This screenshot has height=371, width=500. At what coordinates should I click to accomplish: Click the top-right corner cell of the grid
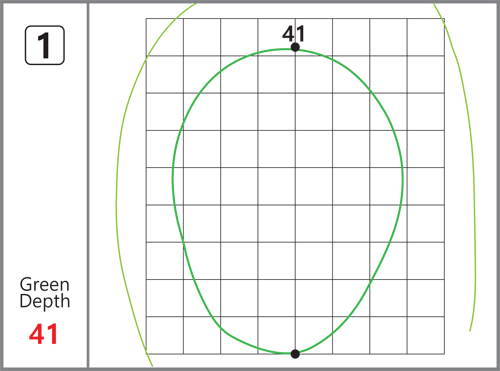[426, 37]
